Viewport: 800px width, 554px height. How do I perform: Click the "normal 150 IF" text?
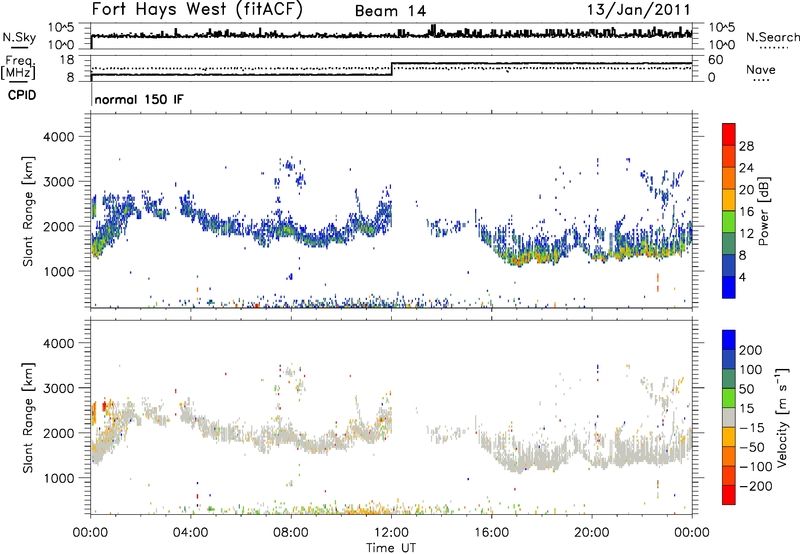pos(139,99)
